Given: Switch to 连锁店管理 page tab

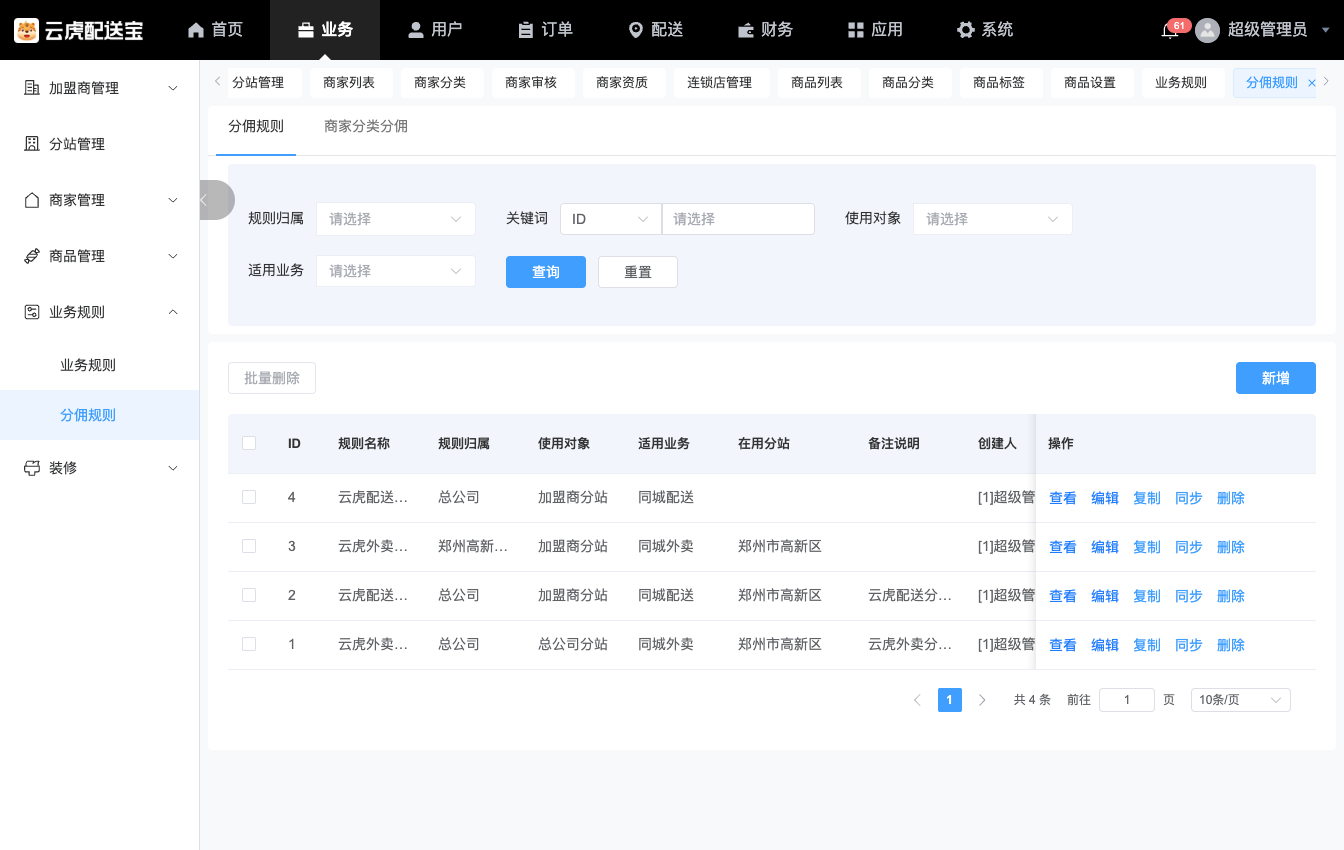Looking at the screenshot, I should 720,83.
